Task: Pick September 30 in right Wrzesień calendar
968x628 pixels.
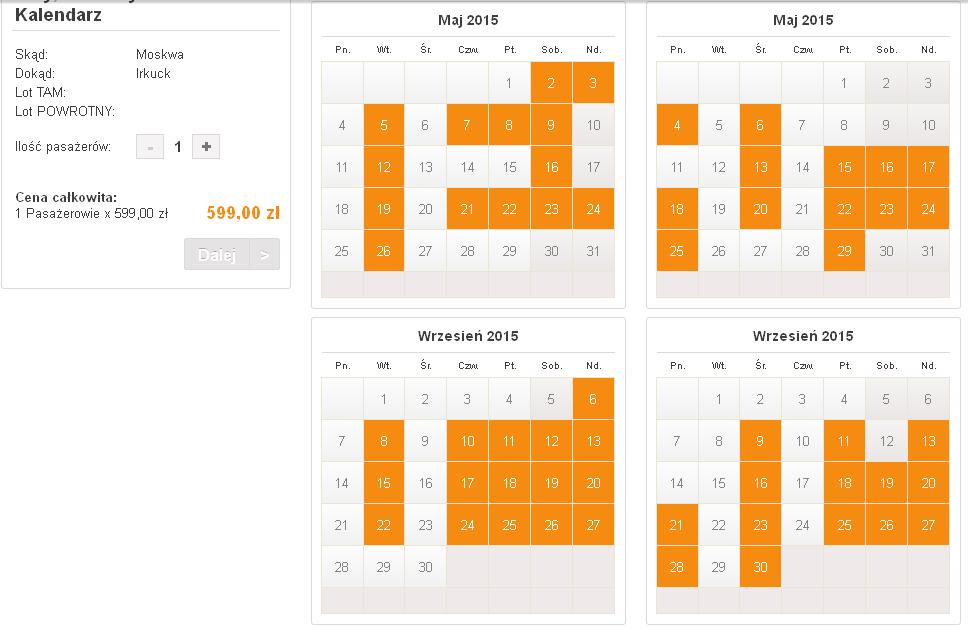Action: coord(761,567)
